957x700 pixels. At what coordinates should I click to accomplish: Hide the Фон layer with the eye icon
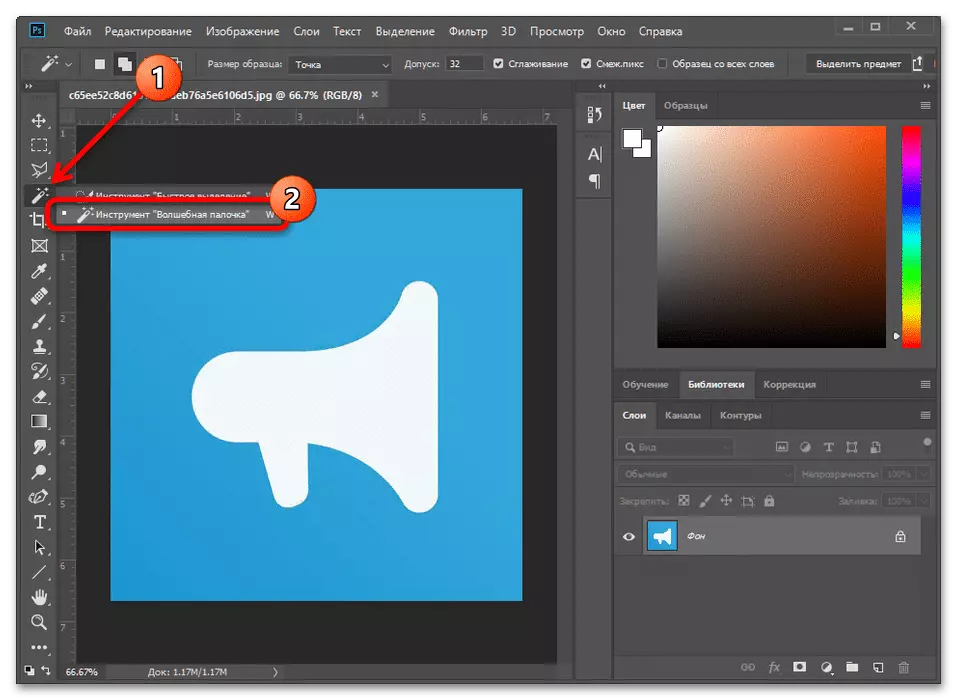click(629, 536)
